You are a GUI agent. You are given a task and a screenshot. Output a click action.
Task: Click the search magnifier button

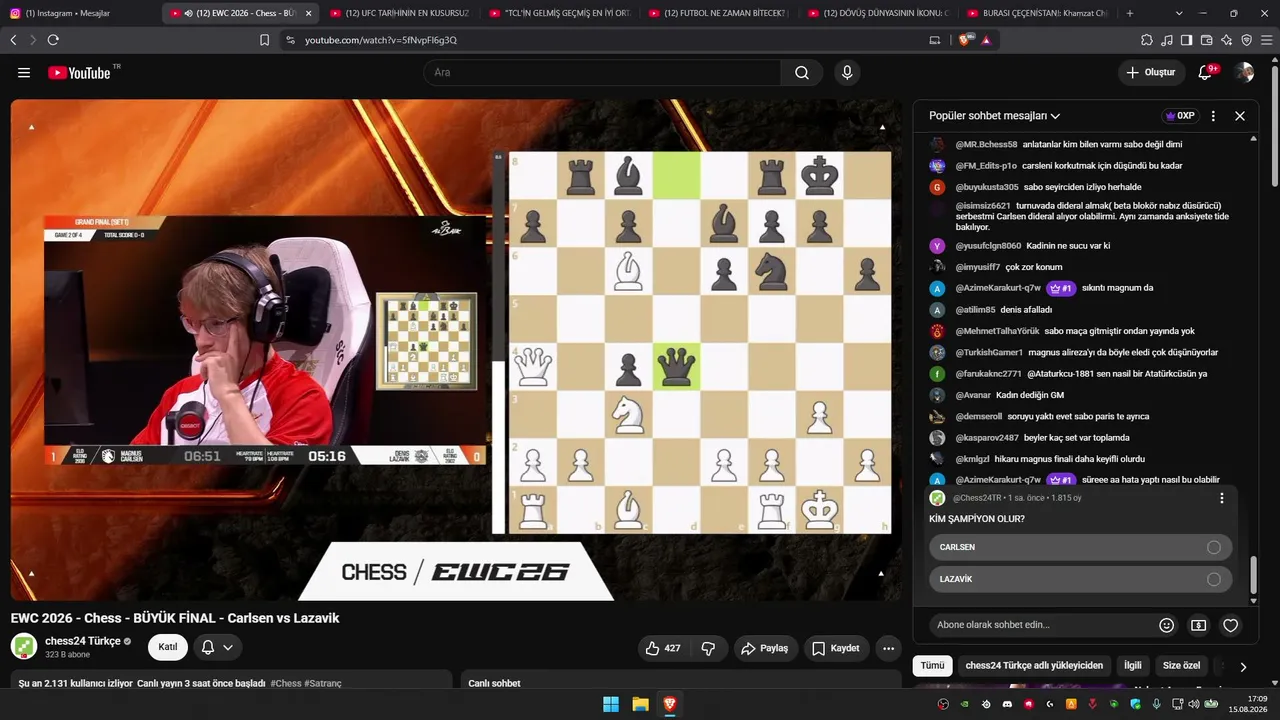click(x=802, y=73)
